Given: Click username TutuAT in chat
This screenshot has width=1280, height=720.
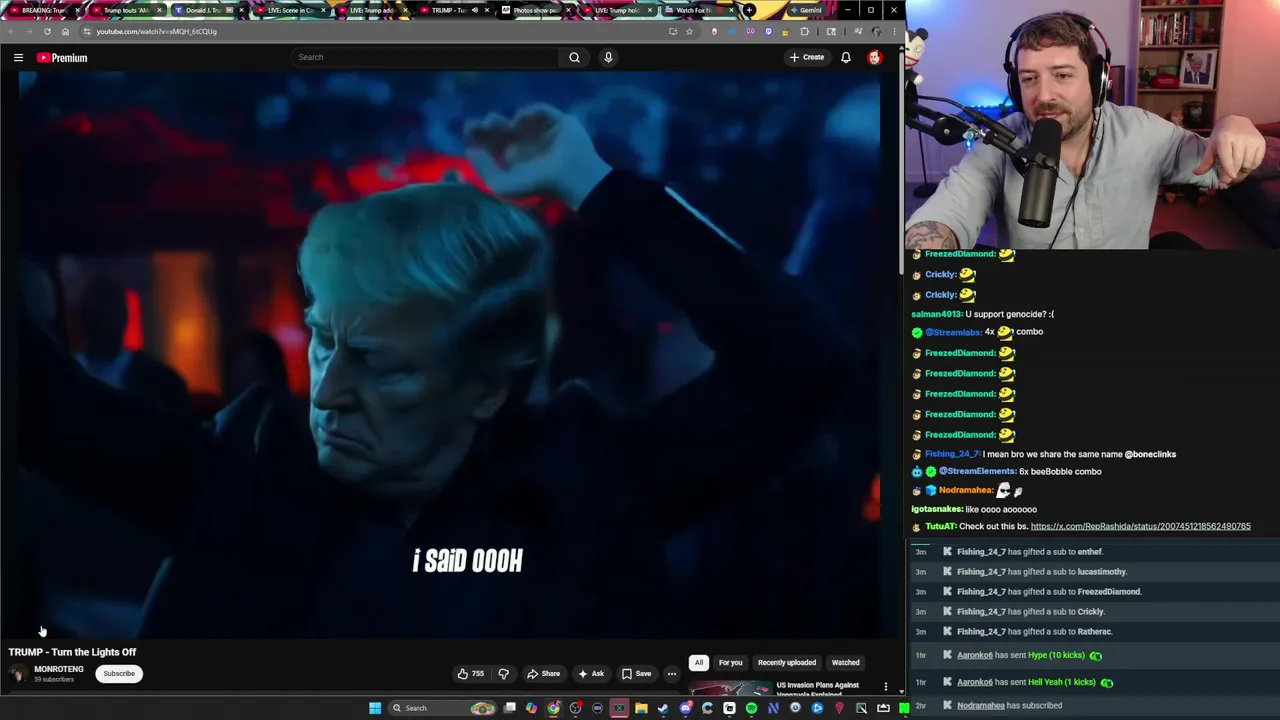Looking at the screenshot, I should pos(940,527).
